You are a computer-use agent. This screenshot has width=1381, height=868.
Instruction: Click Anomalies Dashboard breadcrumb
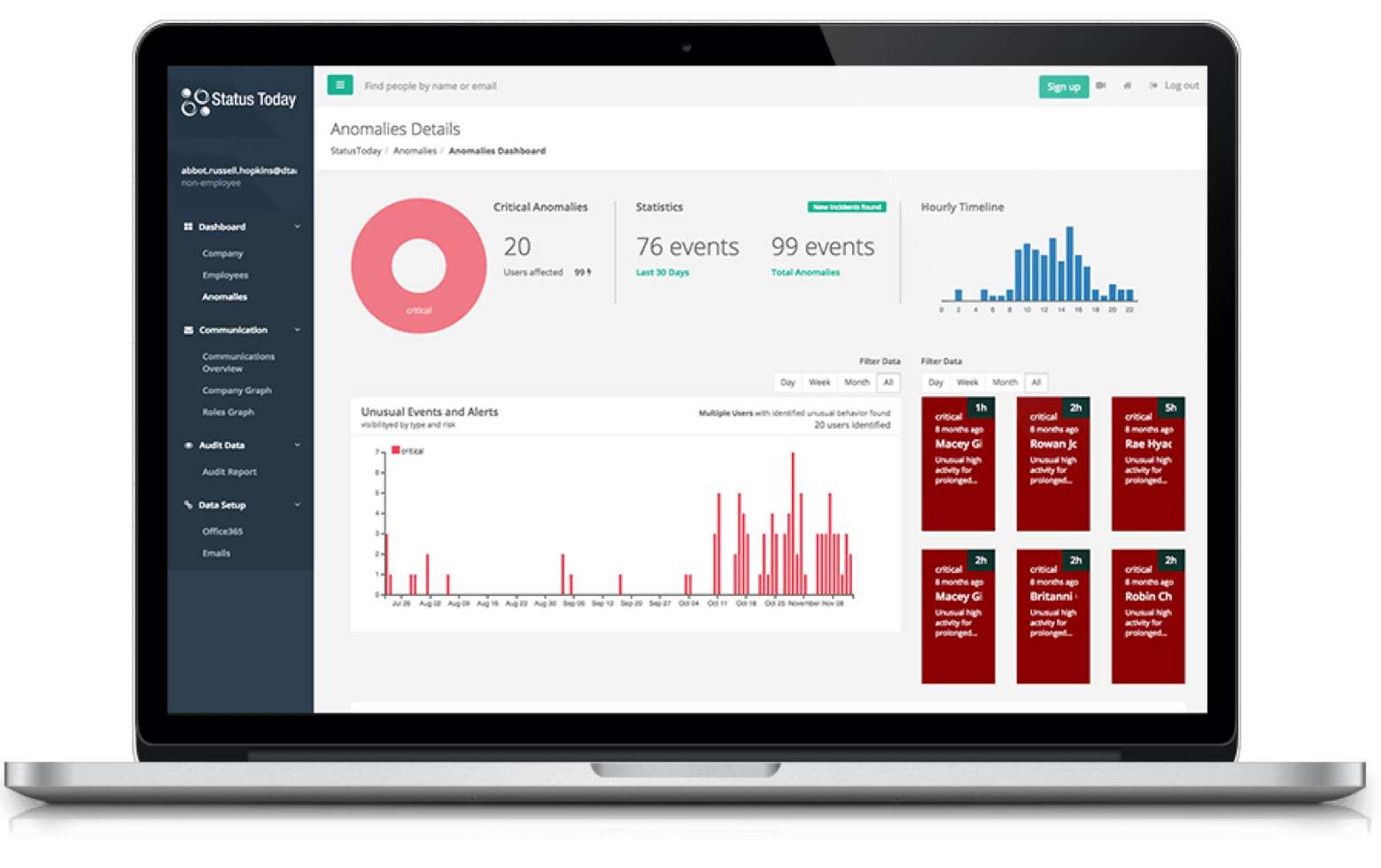(497, 151)
